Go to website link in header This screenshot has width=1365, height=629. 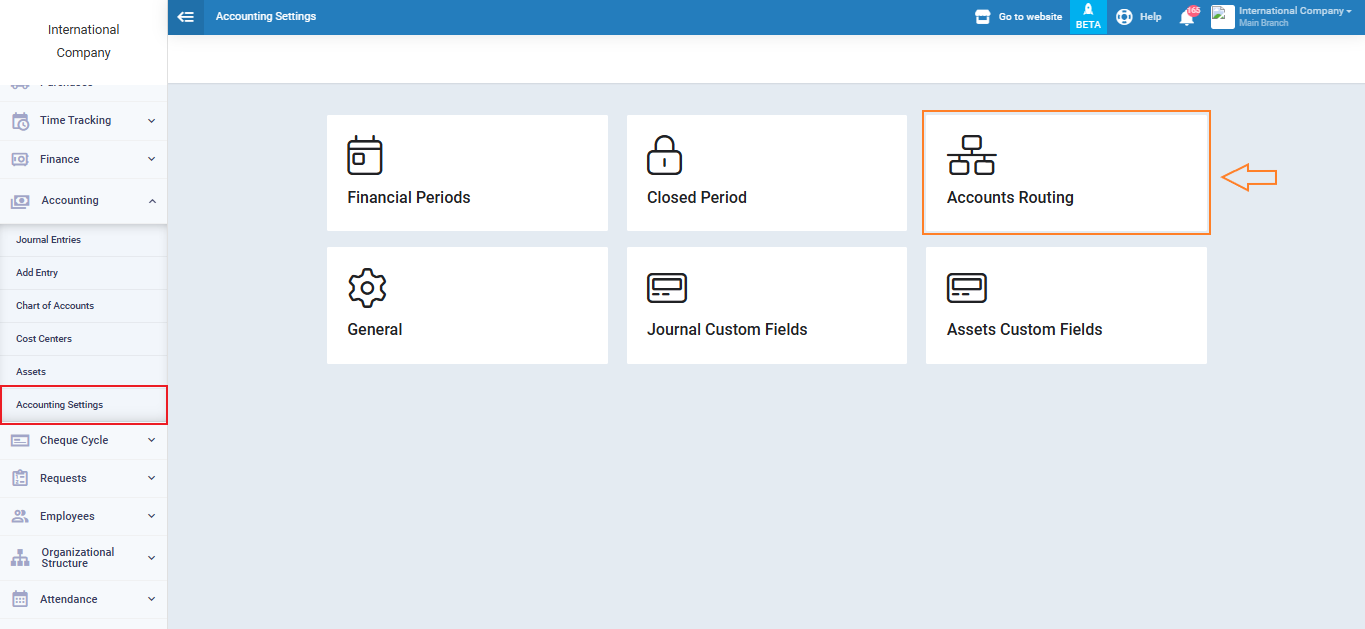tap(1019, 17)
